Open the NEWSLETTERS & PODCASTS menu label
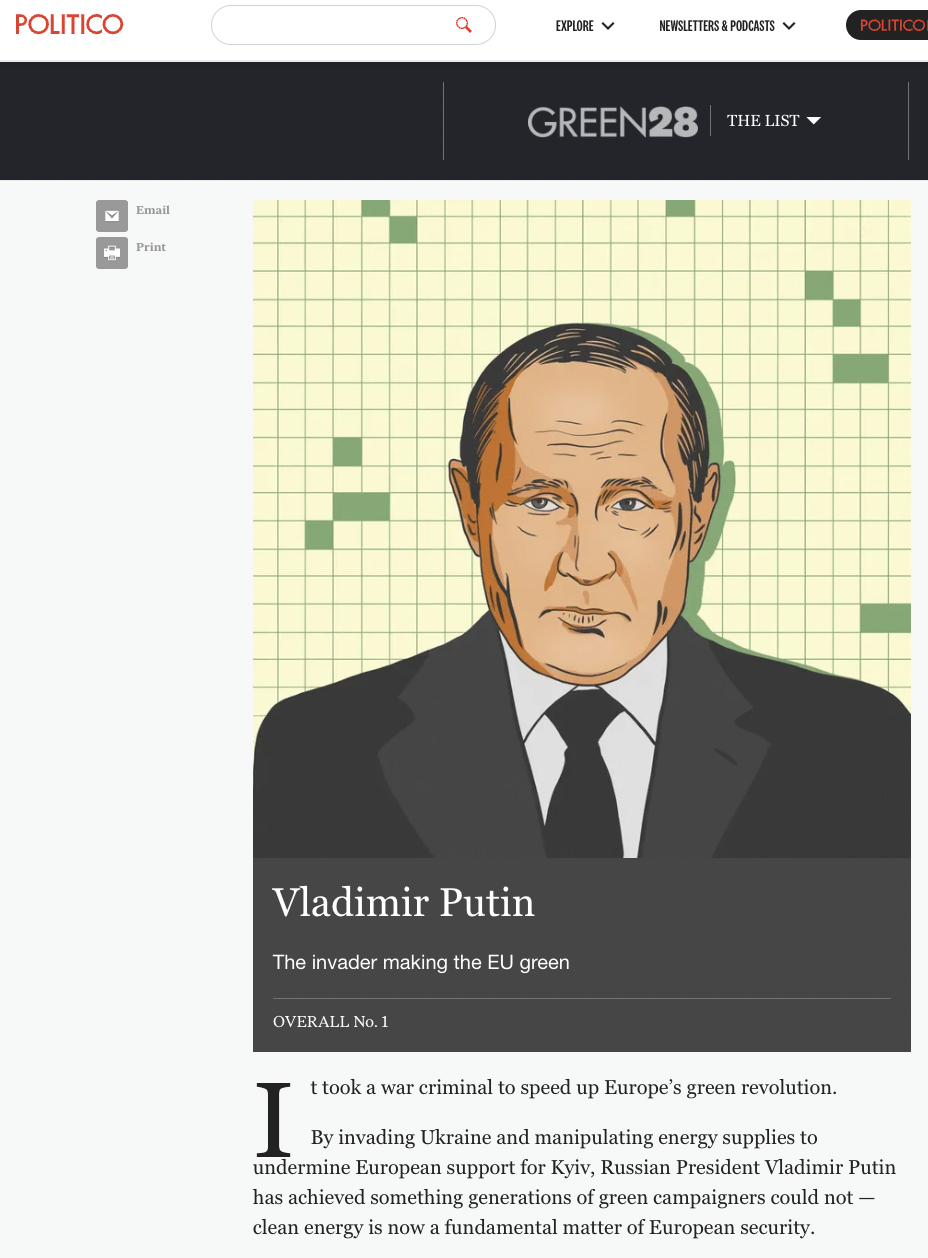 (x=716, y=26)
